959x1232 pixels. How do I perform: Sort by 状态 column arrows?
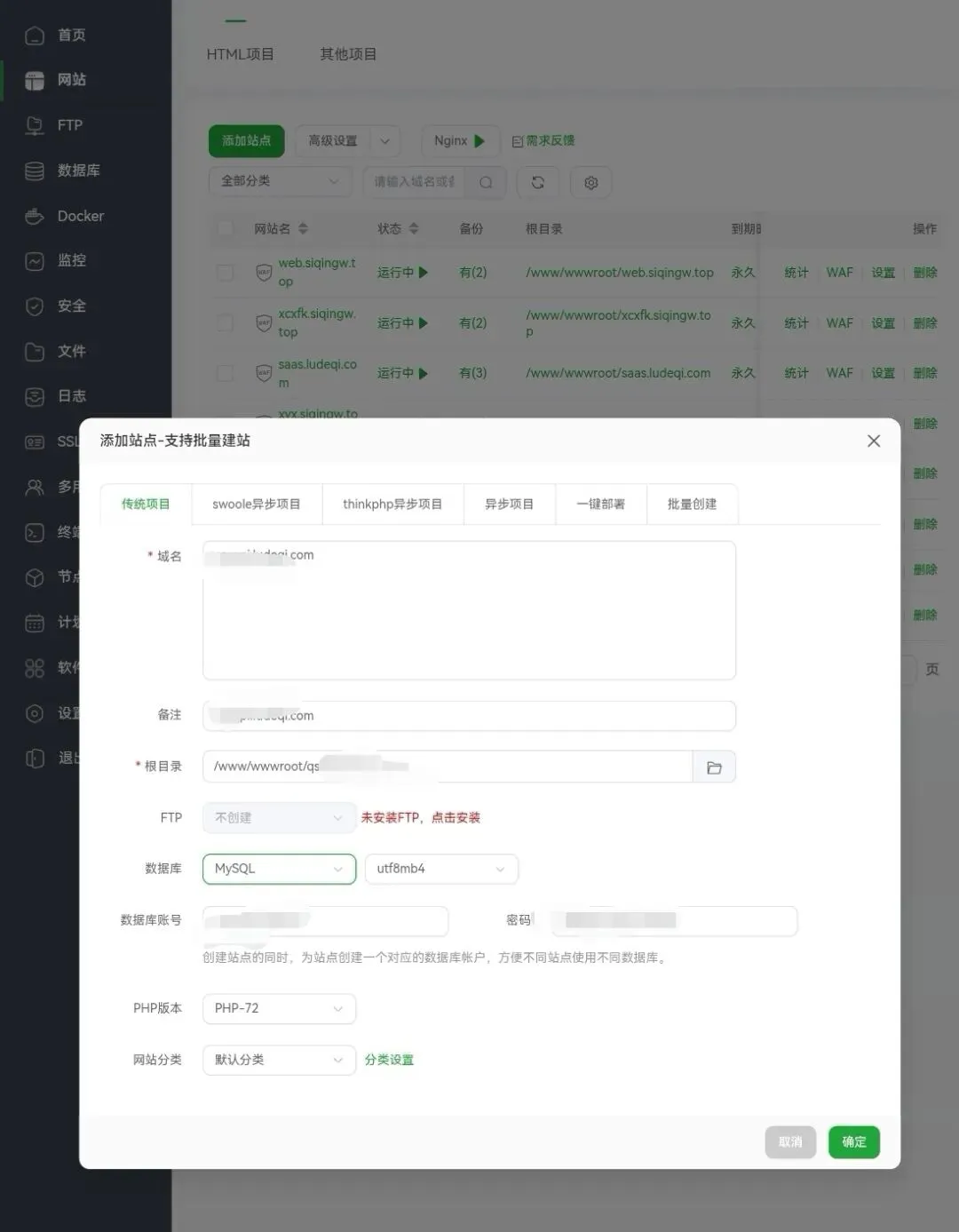[x=413, y=228]
